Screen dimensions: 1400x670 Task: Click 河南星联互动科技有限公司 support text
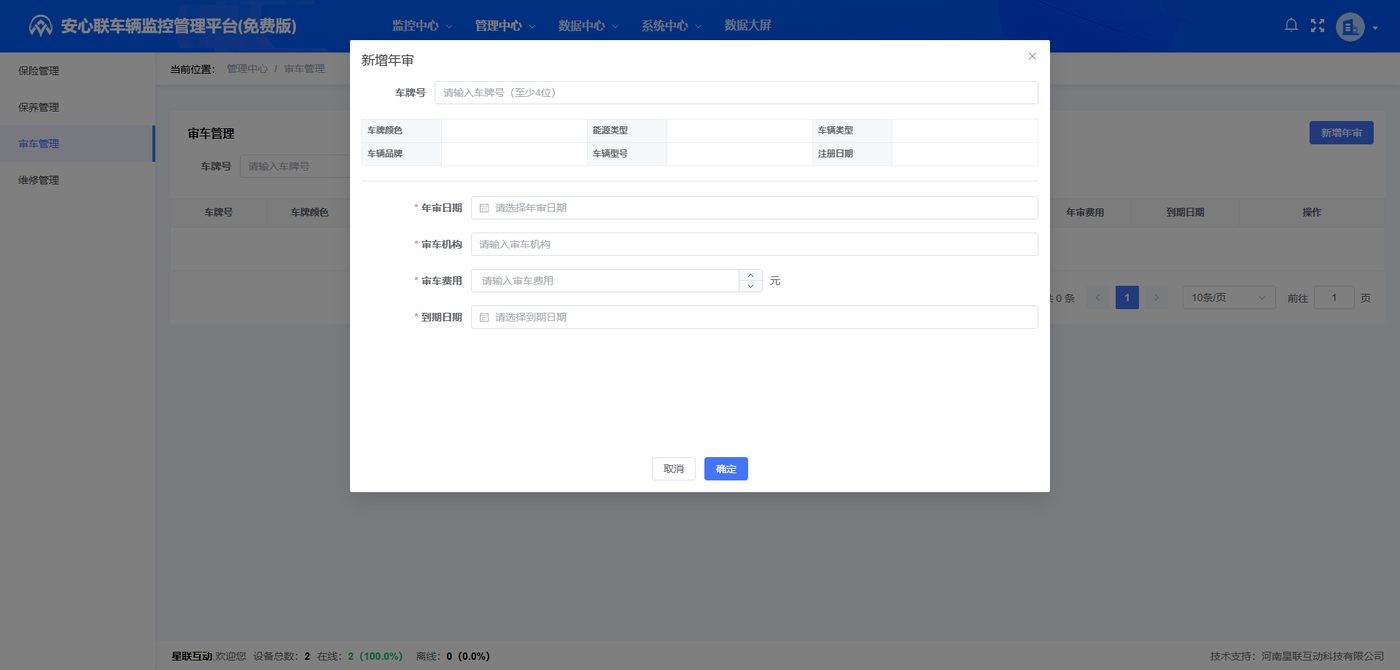coord(1322,656)
